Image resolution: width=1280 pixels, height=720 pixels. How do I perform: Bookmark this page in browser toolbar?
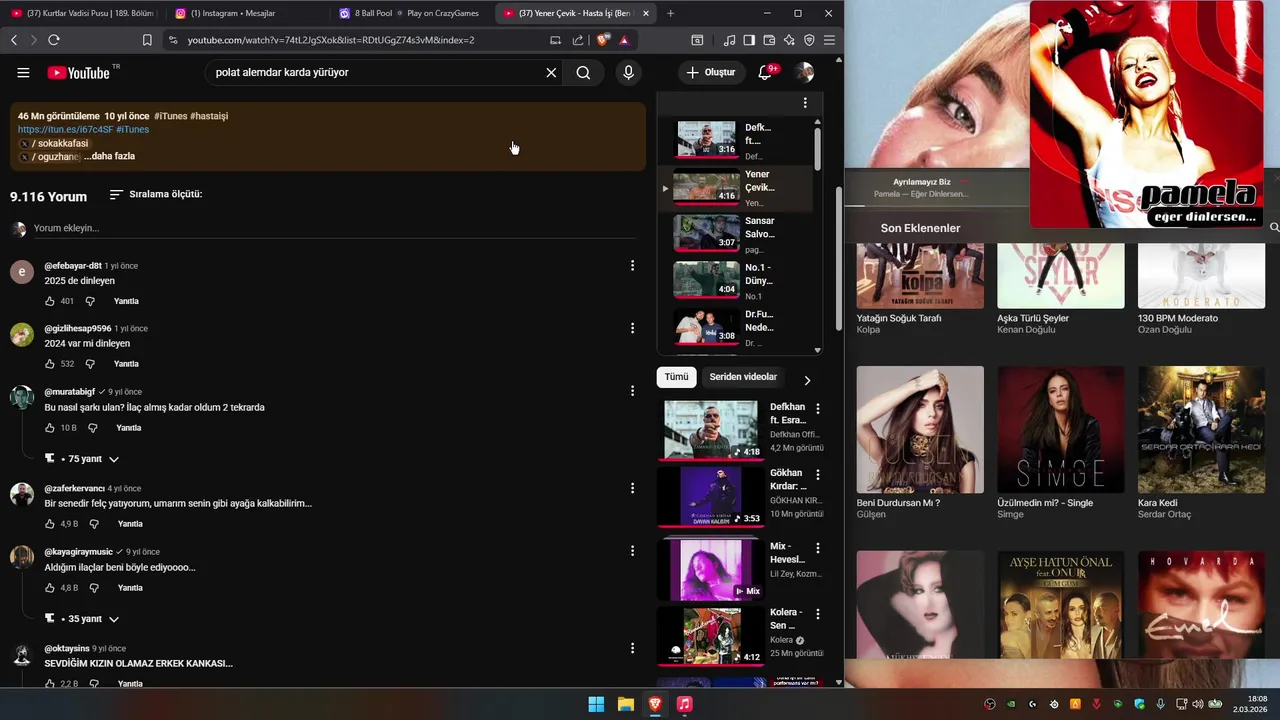[x=147, y=40]
